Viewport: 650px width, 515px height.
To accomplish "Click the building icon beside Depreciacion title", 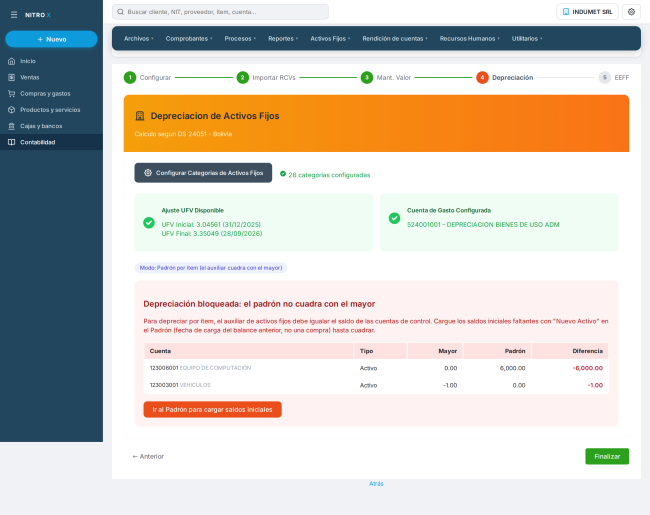I will pos(140,116).
